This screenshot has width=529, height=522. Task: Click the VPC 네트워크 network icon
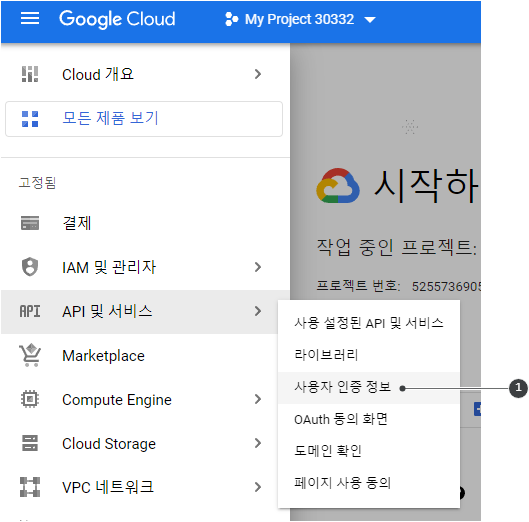click(x=30, y=487)
